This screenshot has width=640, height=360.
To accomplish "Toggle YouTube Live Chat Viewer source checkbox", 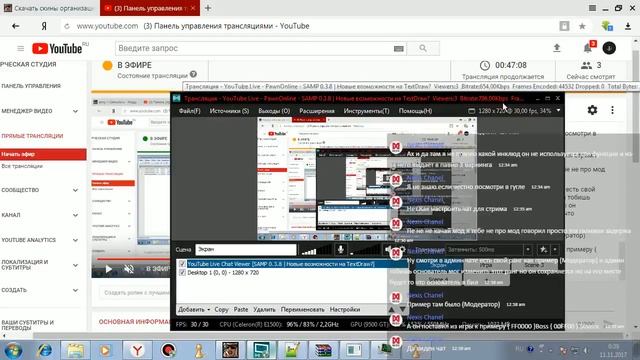I will (182, 264).
